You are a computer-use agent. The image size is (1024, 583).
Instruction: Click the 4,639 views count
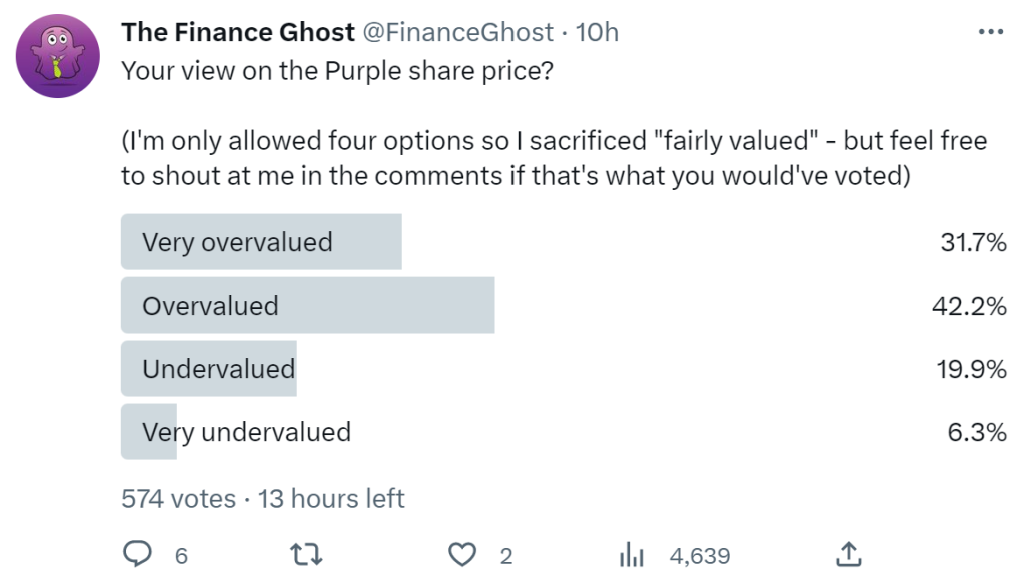700,555
